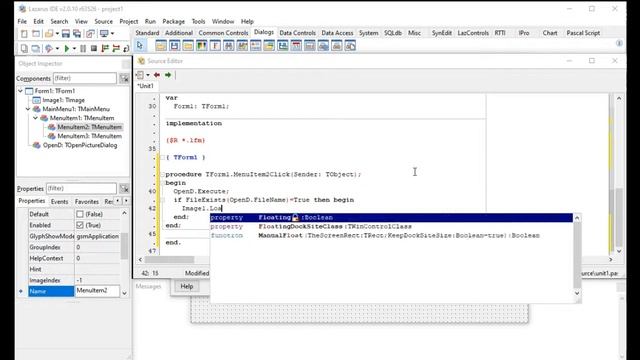
Task: Clear the Properties filter with funnel icon
Action: 124,189
